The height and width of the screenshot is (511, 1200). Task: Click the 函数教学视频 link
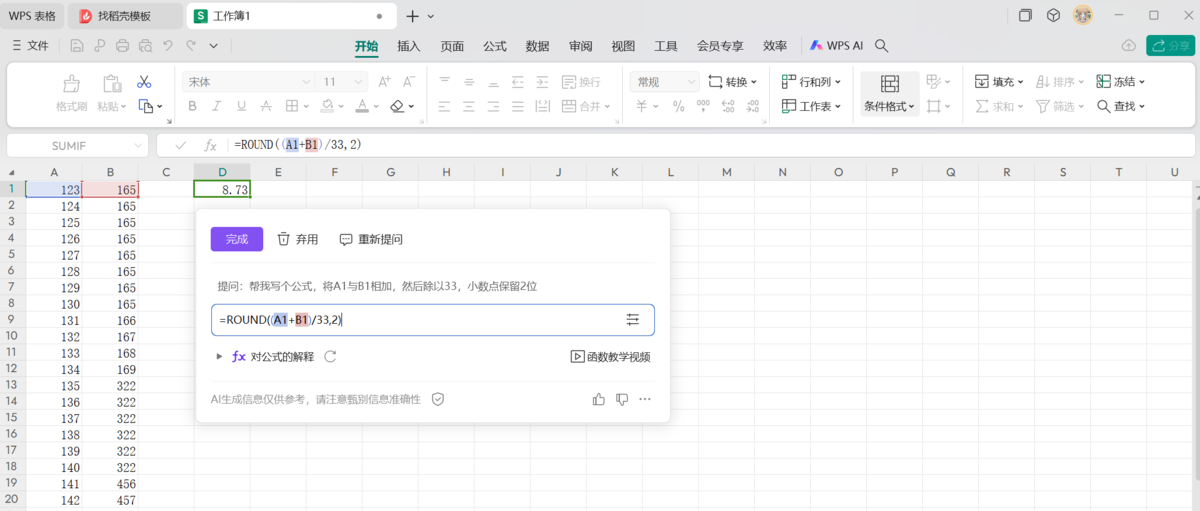coord(610,356)
